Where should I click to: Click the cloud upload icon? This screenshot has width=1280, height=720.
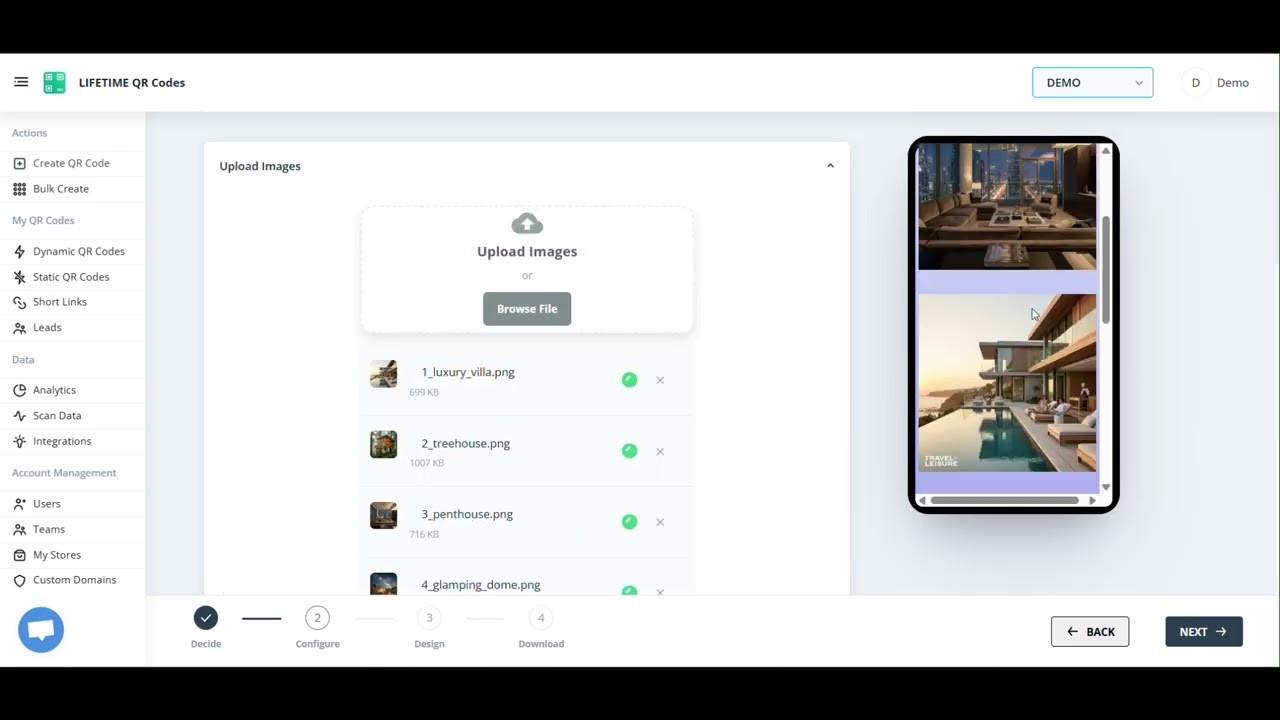tap(527, 224)
